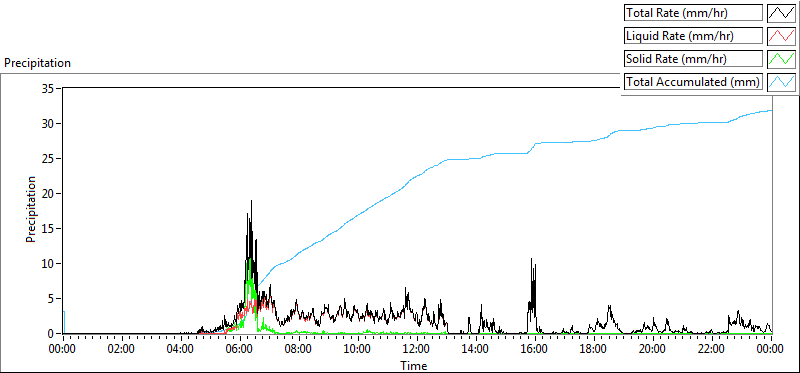
Task: Click the Solid Rate green line swatch
Action: [781, 58]
